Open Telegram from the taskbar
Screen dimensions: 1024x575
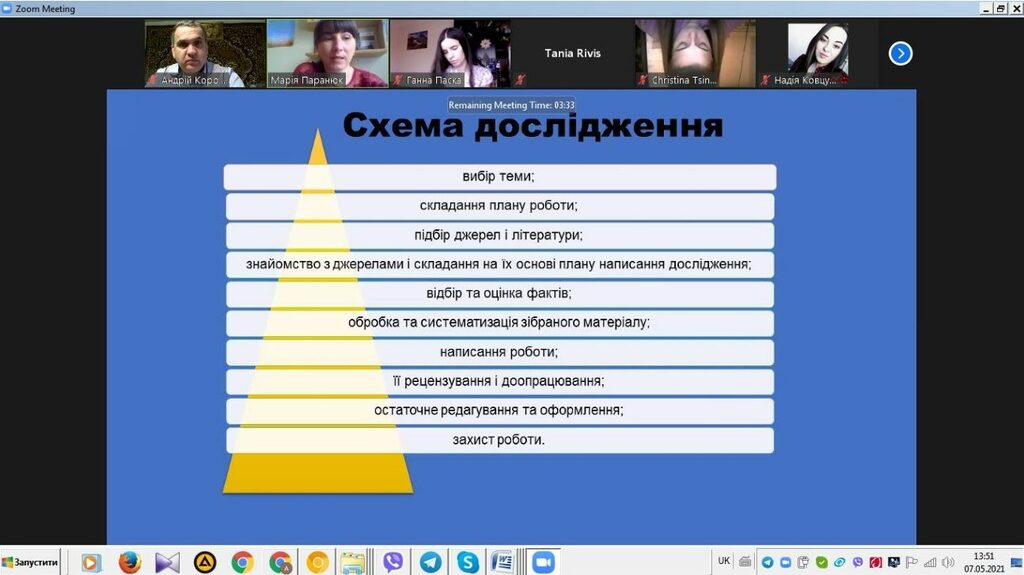(x=430, y=562)
